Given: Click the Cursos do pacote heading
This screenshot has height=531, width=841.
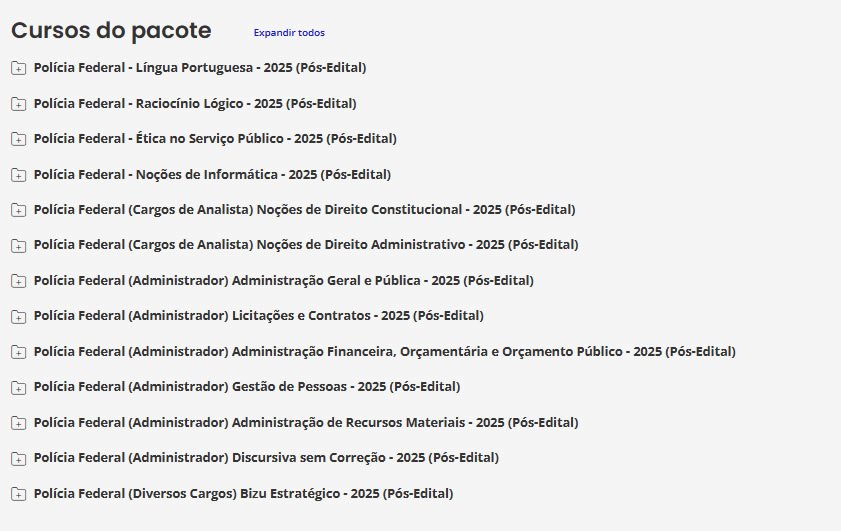Looking at the screenshot, I should click(x=111, y=31).
